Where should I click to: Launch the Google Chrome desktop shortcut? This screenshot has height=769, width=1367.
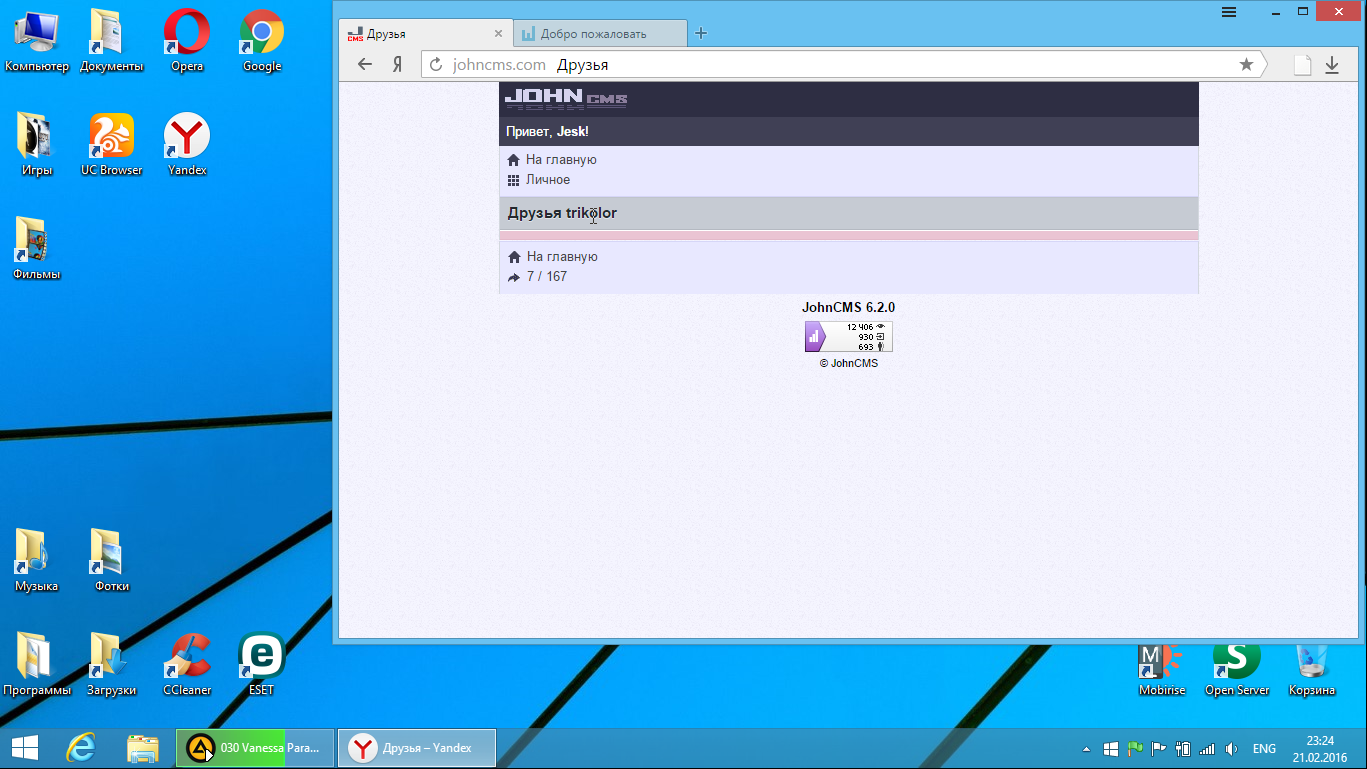pos(262,42)
